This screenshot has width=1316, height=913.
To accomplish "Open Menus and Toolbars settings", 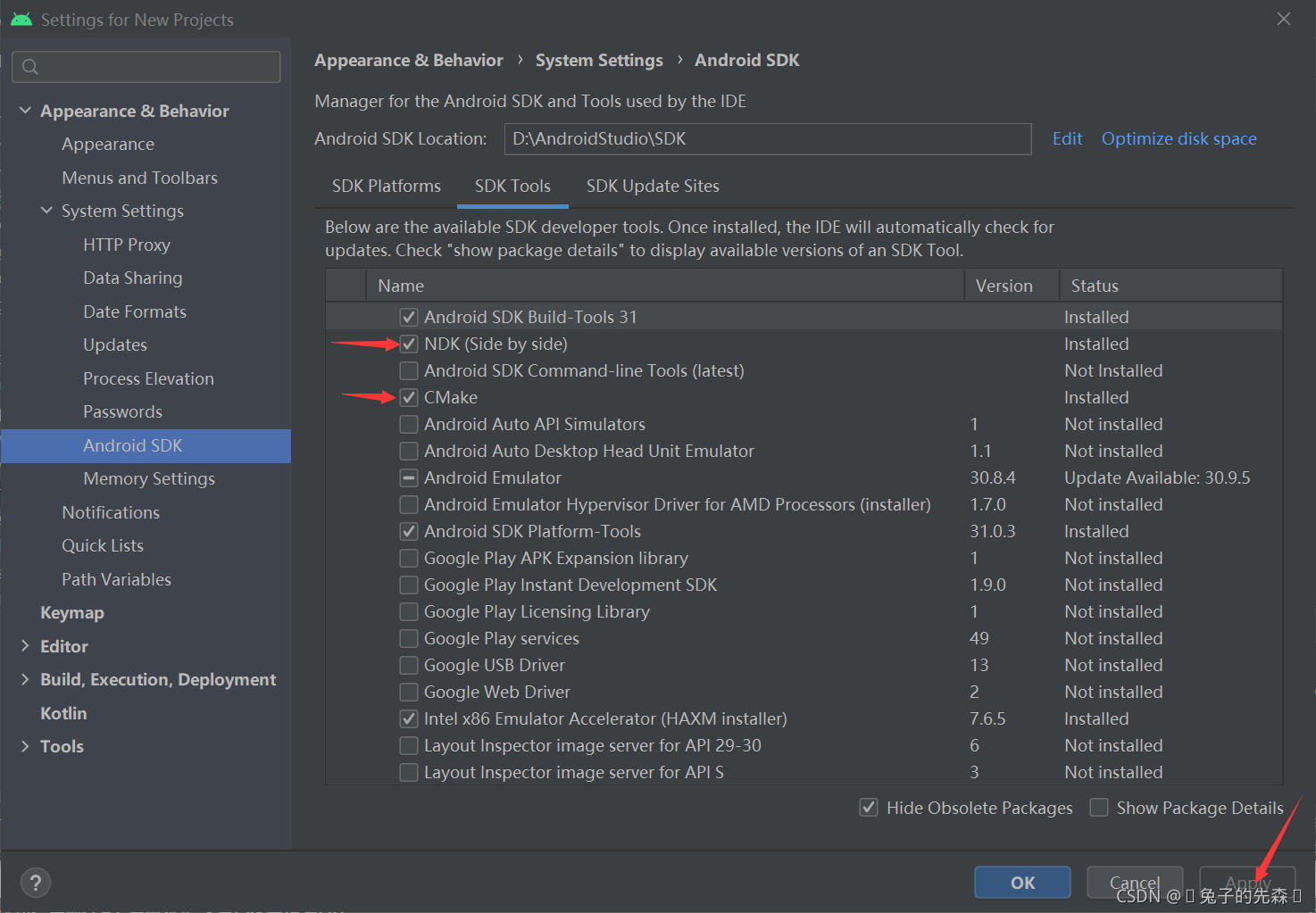I will tap(140, 178).
